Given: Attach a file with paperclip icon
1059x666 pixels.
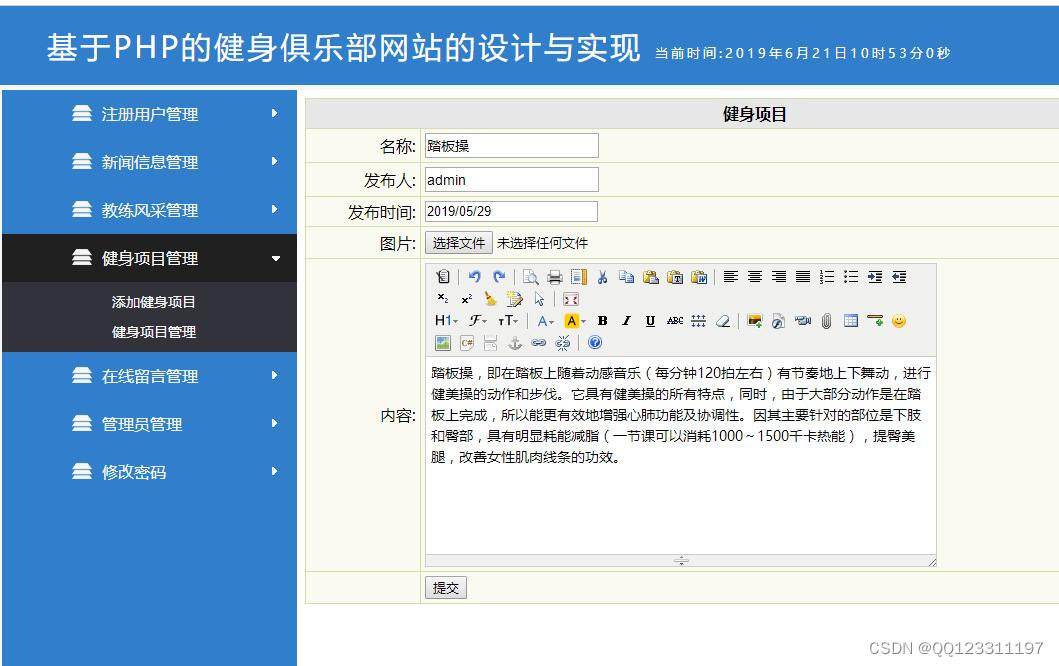Looking at the screenshot, I should (x=827, y=321).
